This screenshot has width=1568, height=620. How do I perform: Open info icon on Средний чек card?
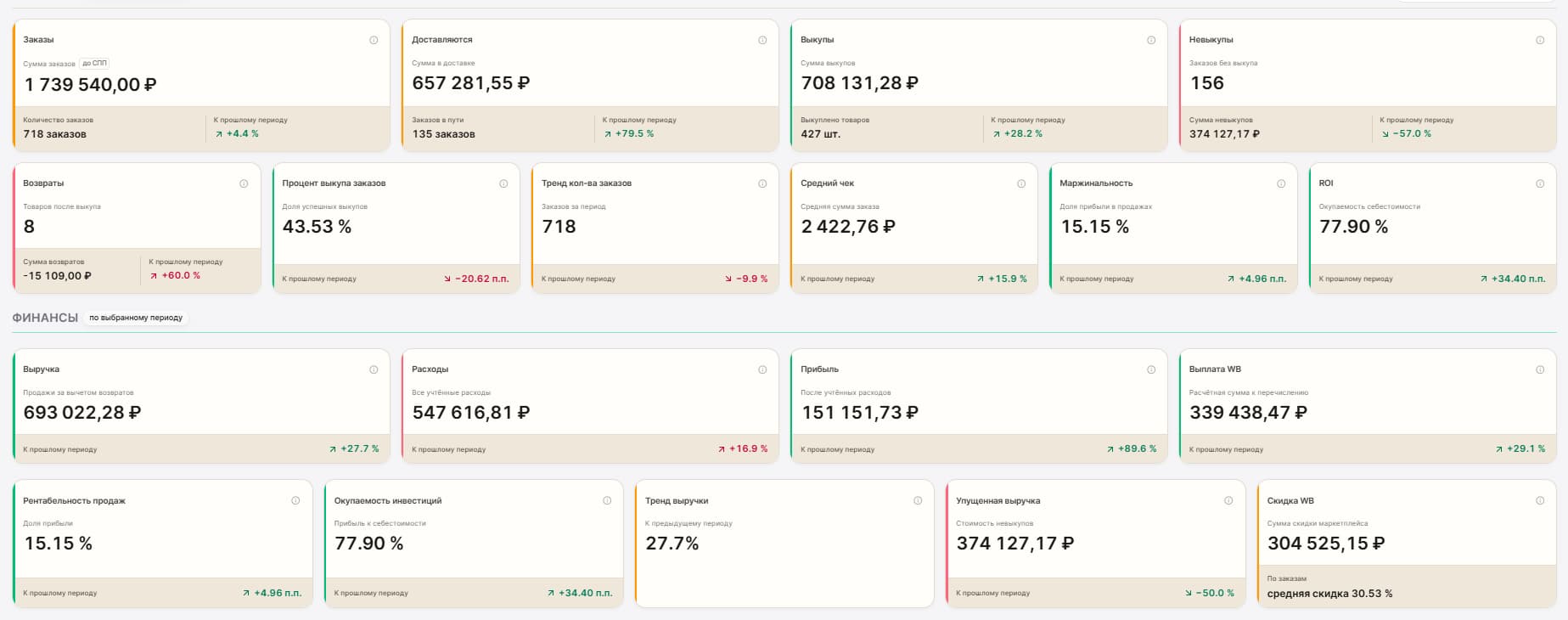(1021, 183)
